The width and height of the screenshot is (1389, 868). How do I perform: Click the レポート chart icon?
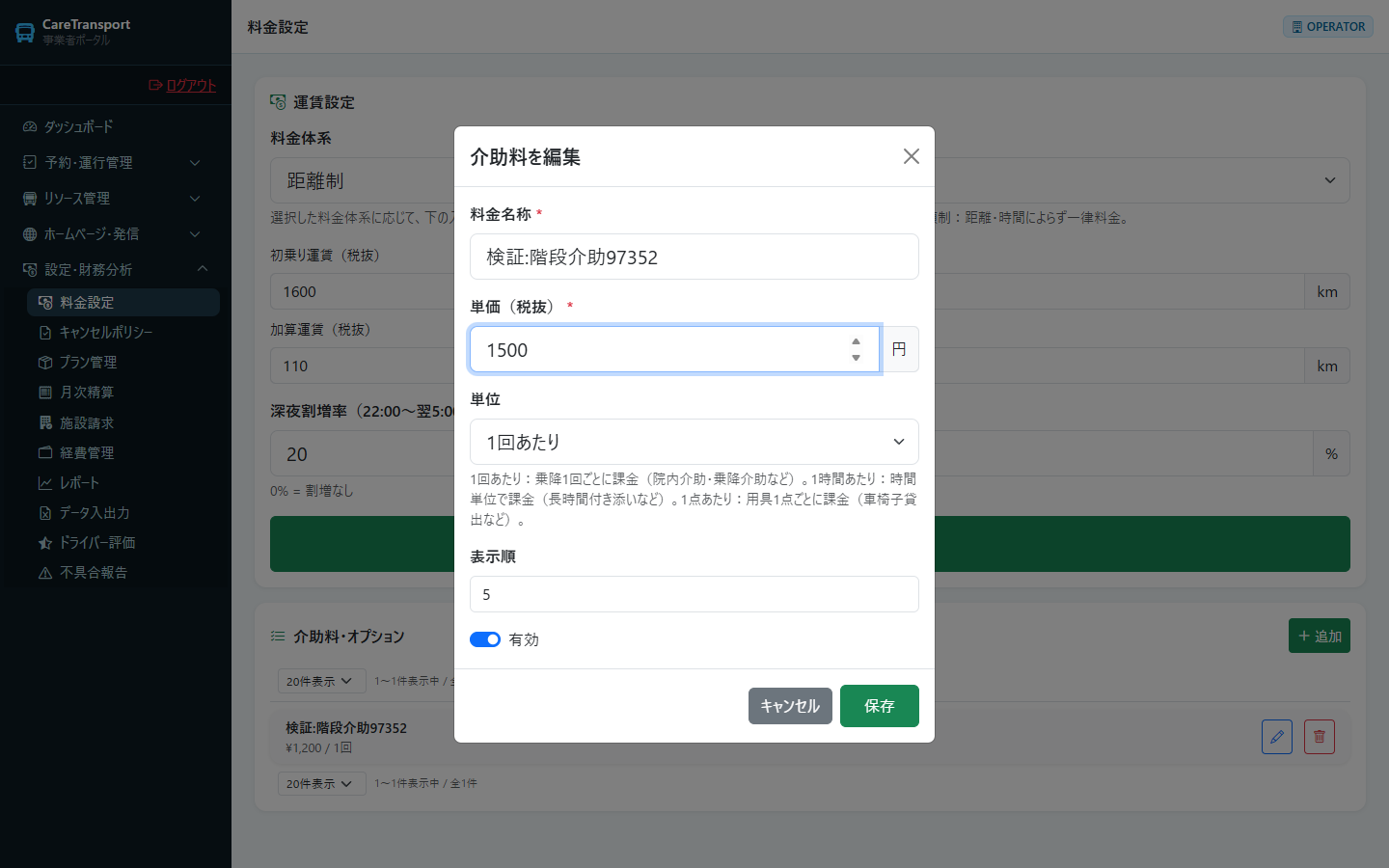[45, 482]
